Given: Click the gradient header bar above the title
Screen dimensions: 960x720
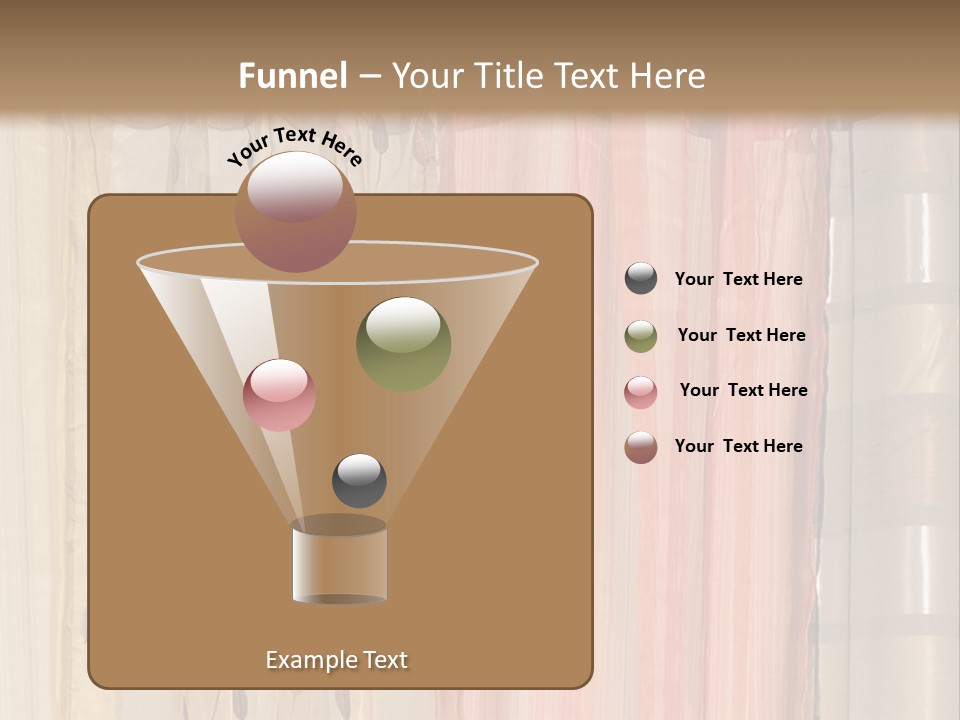Looking at the screenshot, I should click(480, 25).
